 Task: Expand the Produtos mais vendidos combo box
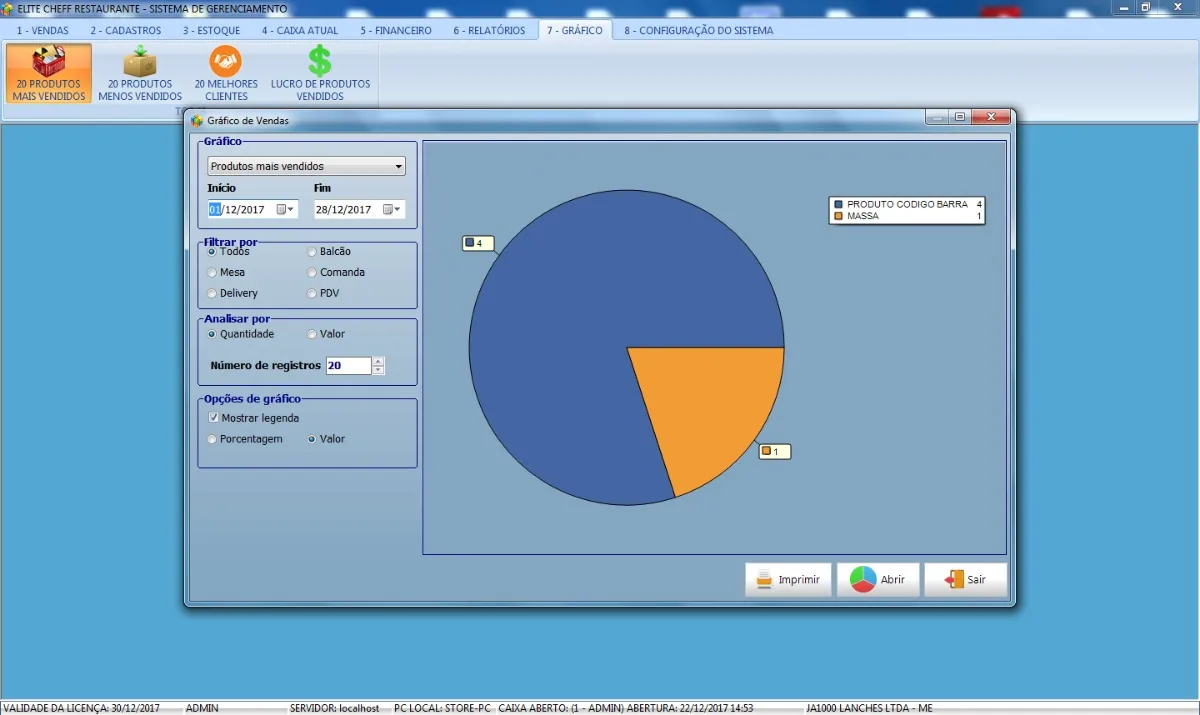(x=398, y=166)
